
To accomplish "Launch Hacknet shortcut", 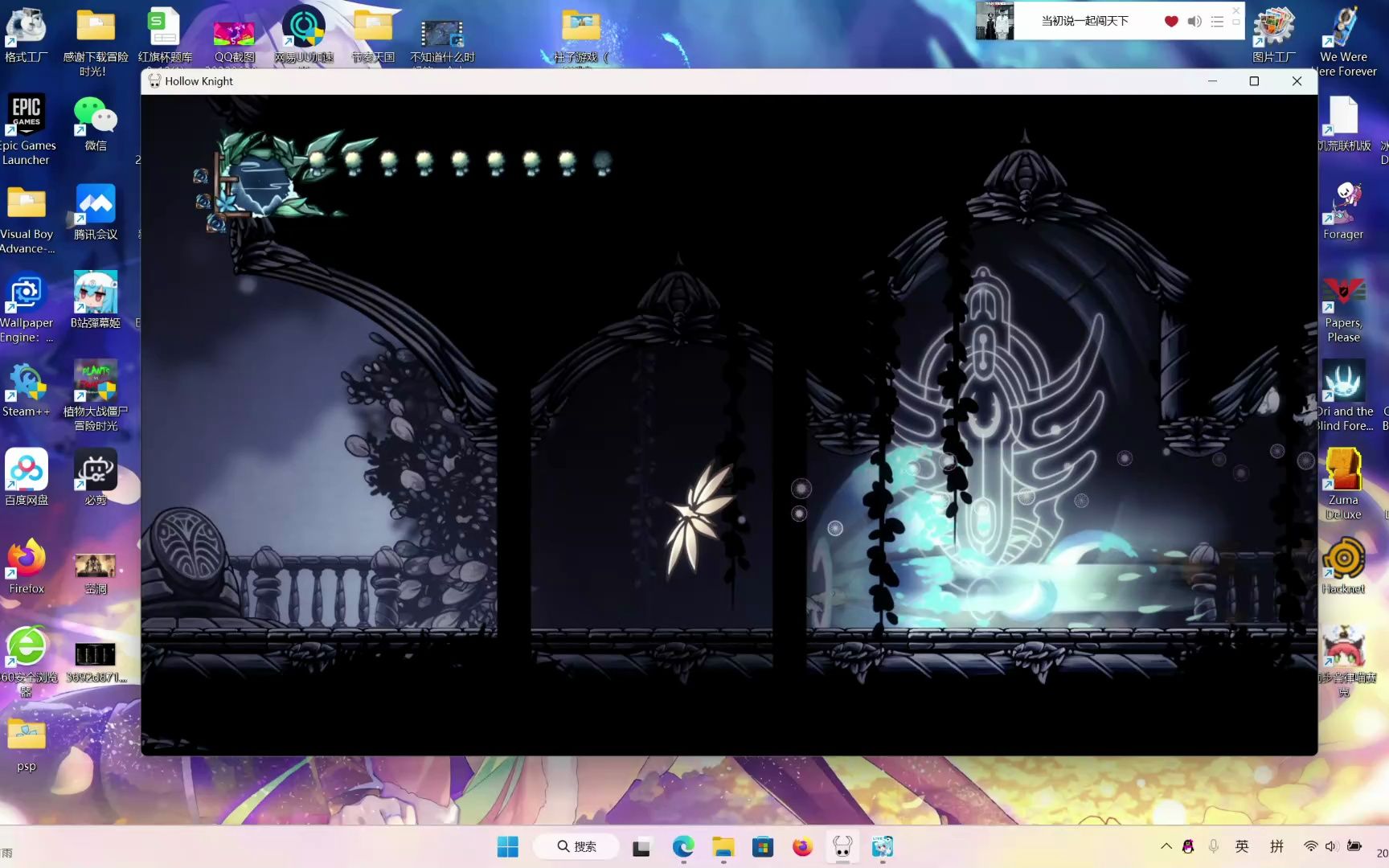I will pyautogui.click(x=1343, y=566).
